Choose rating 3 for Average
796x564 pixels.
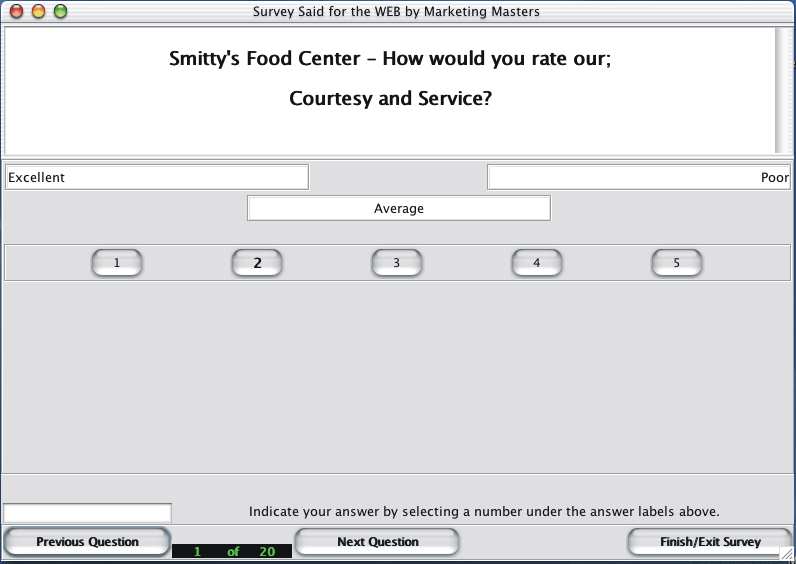pyautogui.click(x=396, y=262)
